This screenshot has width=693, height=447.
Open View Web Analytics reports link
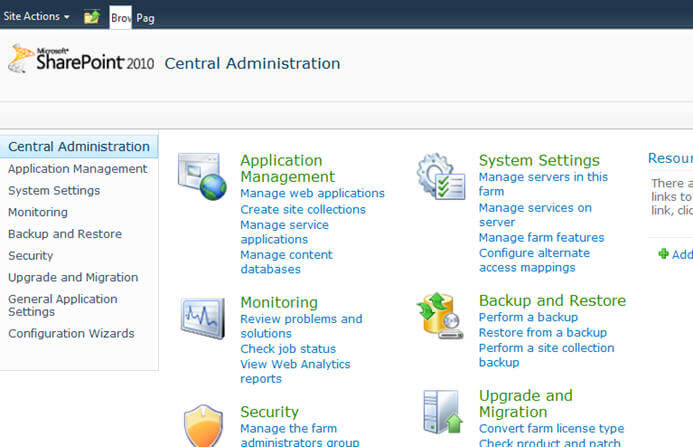click(295, 371)
